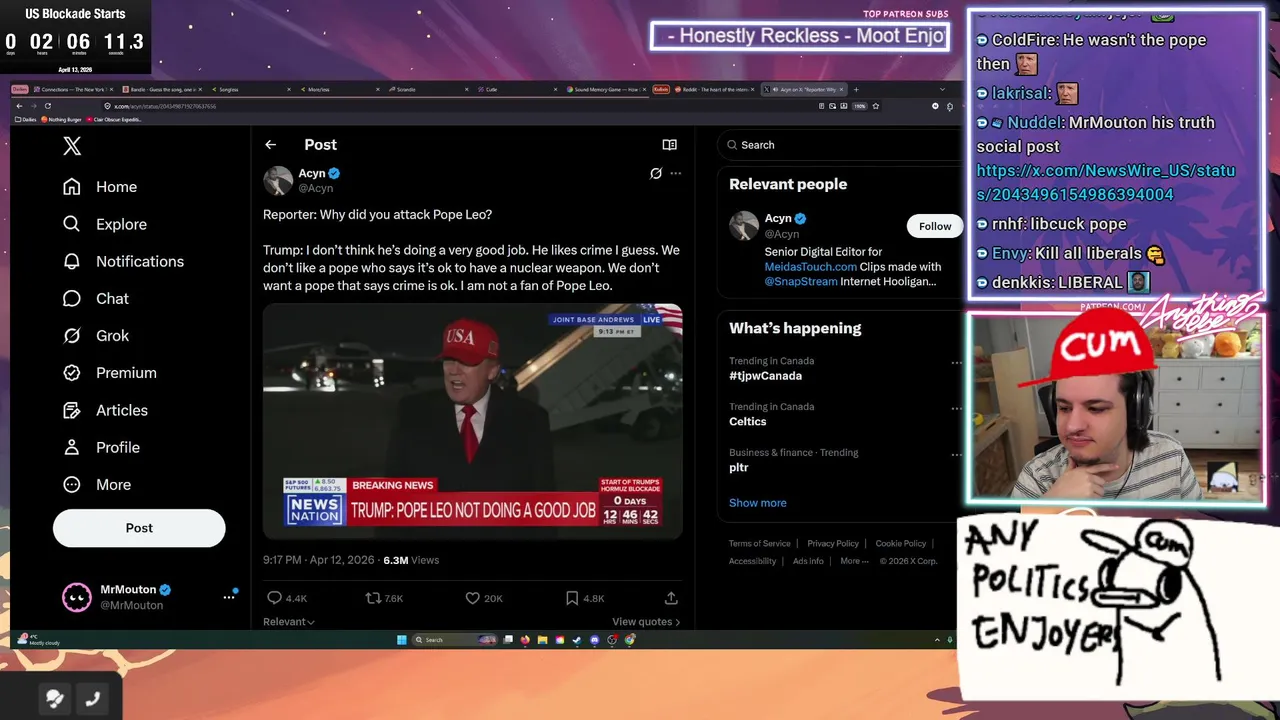Open MeidasTouch.com link in Acyn's bio
The image size is (1280, 720).
point(811,267)
